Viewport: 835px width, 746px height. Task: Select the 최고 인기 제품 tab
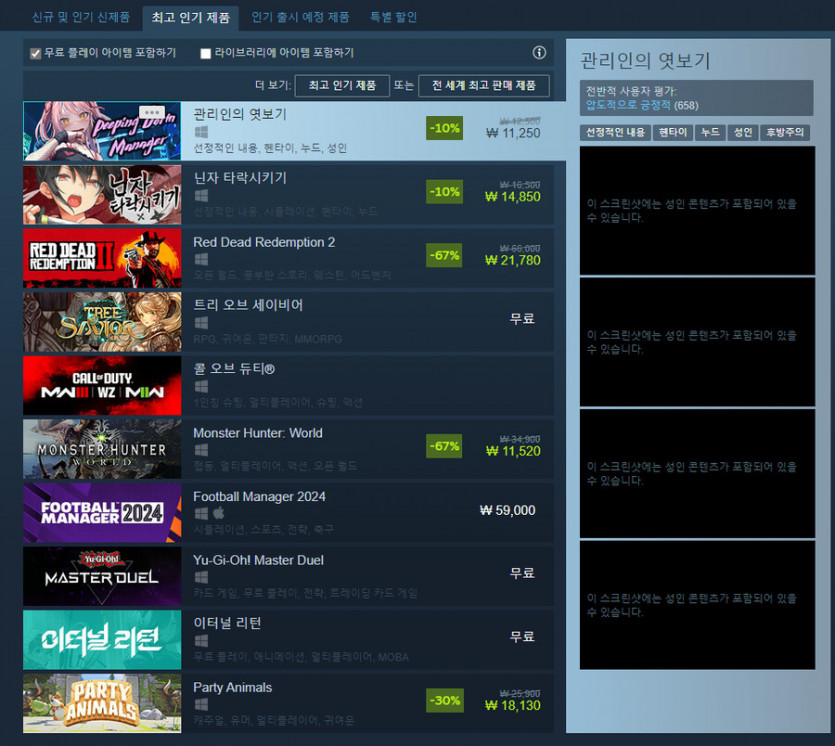(191, 18)
